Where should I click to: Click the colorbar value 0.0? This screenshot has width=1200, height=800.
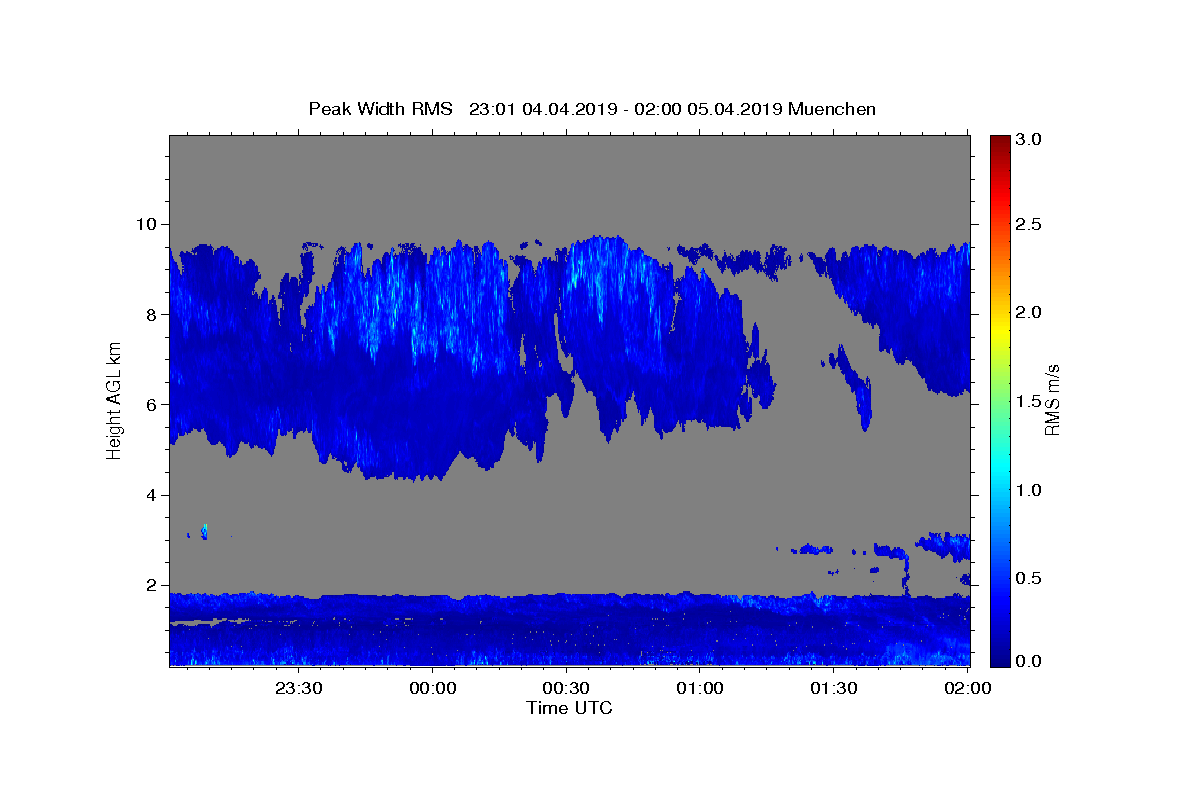(x=1029, y=661)
